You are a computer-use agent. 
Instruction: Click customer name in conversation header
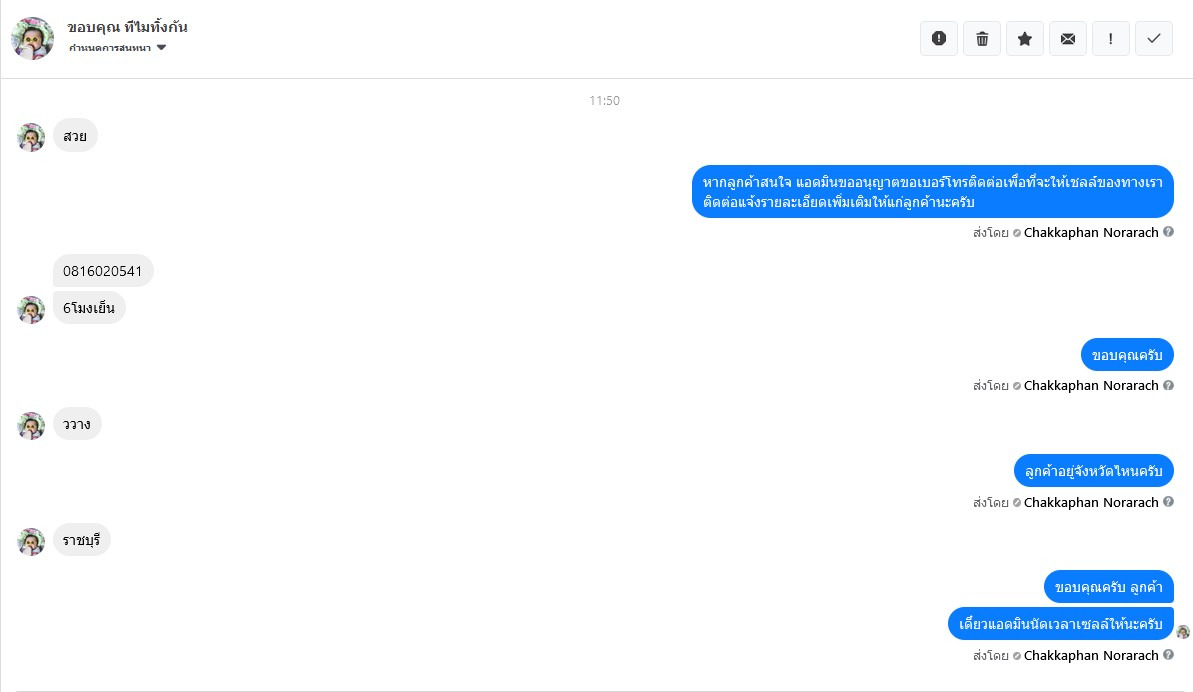[x=127, y=27]
